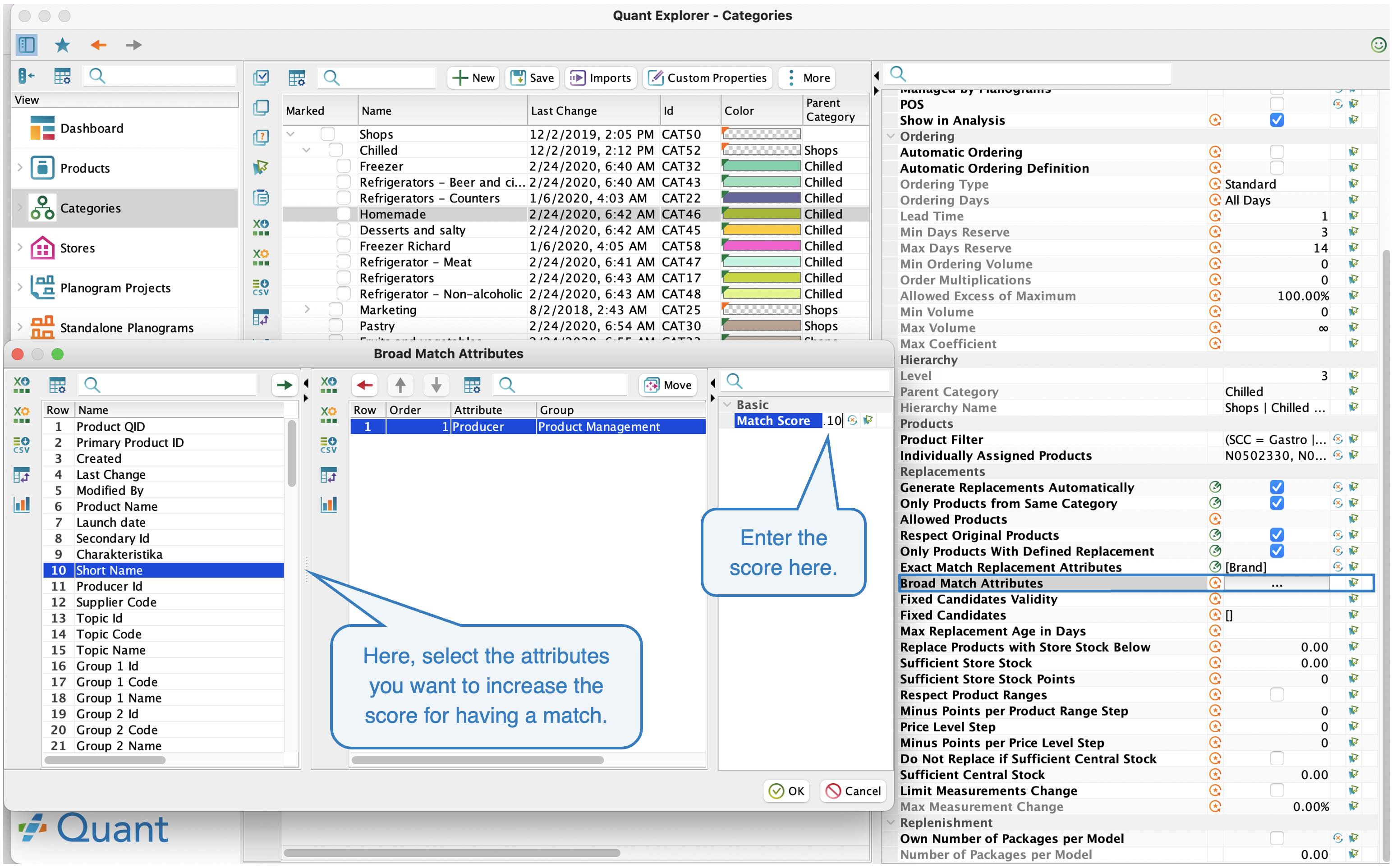Image resolution: width=1392 pixels, height=868 pixels.
Task: Click the green smiley feedback icon
Action: pyautogui.click(x=1378, y=44)
